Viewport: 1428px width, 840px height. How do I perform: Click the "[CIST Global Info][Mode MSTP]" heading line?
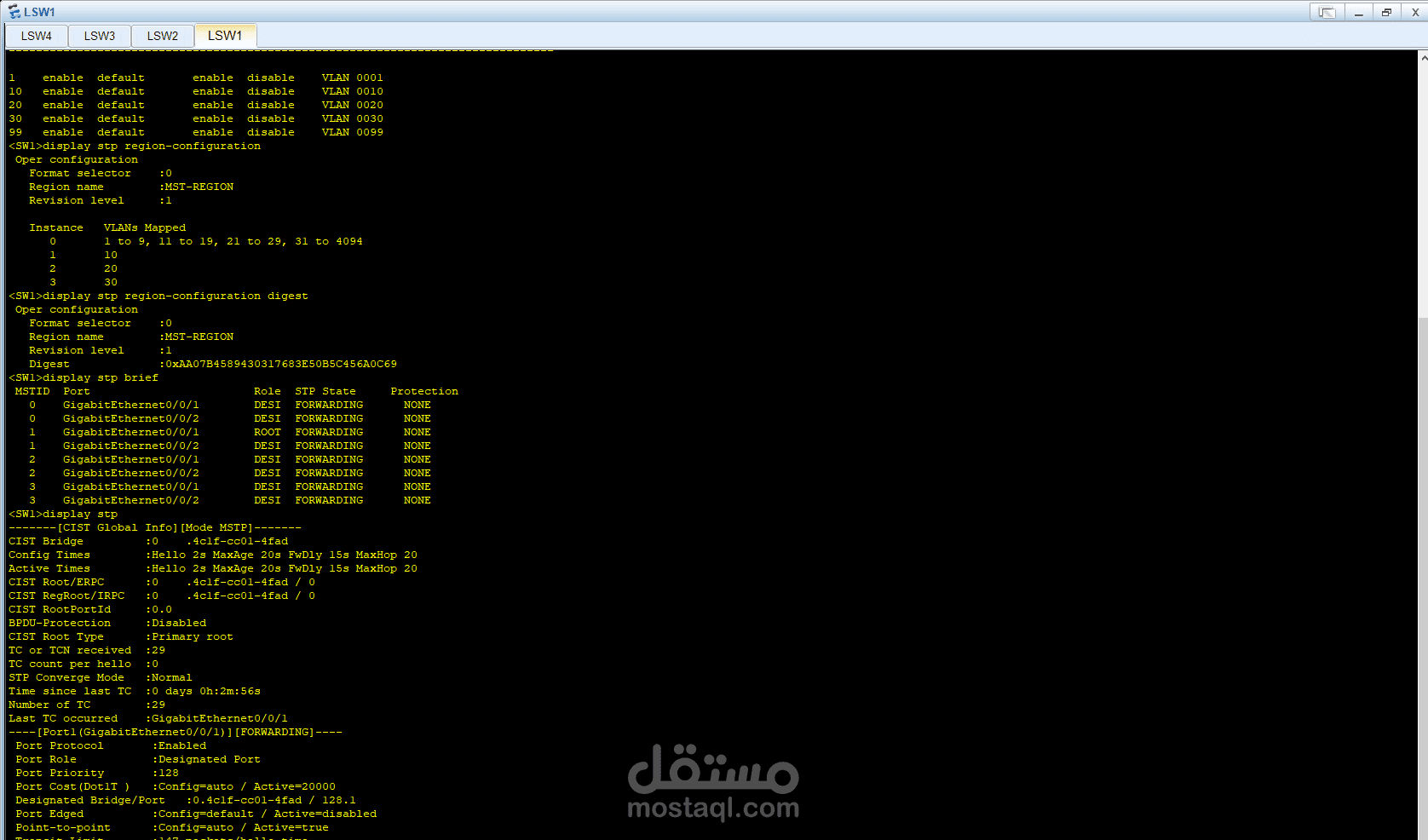coord(155,527)
